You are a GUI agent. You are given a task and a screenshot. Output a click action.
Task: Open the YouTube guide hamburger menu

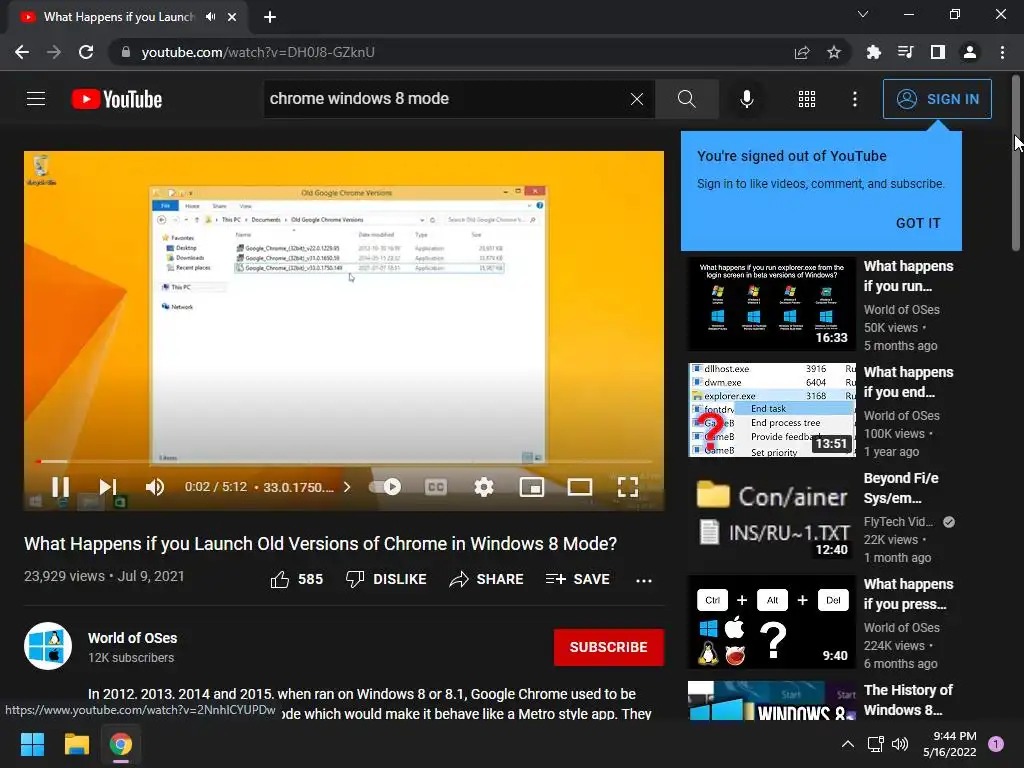coord(36,99)
